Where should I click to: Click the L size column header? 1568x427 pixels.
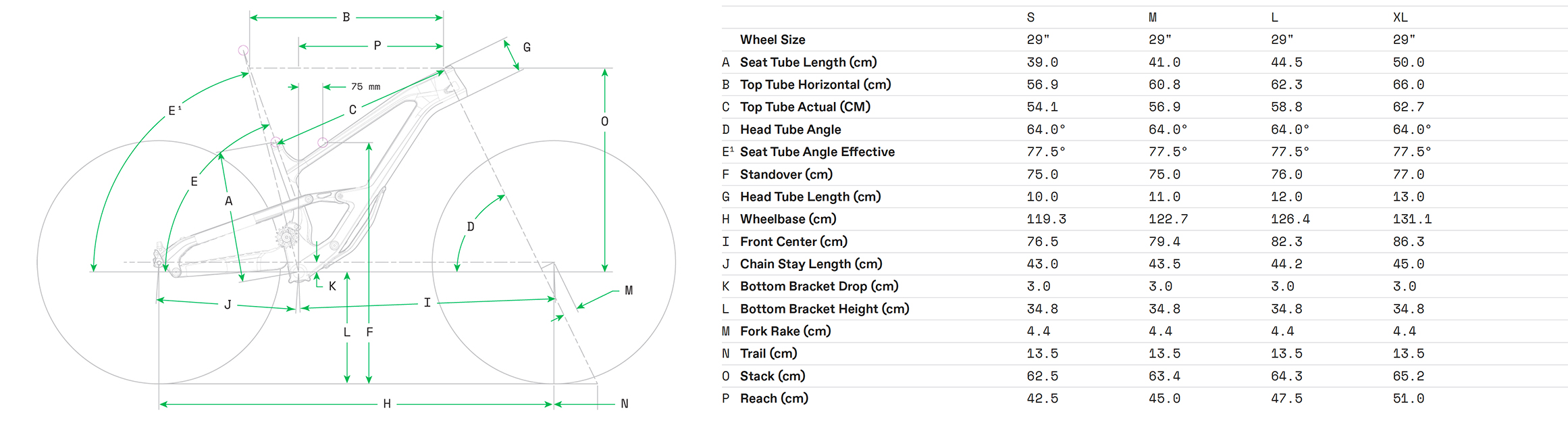[1274, 18]
